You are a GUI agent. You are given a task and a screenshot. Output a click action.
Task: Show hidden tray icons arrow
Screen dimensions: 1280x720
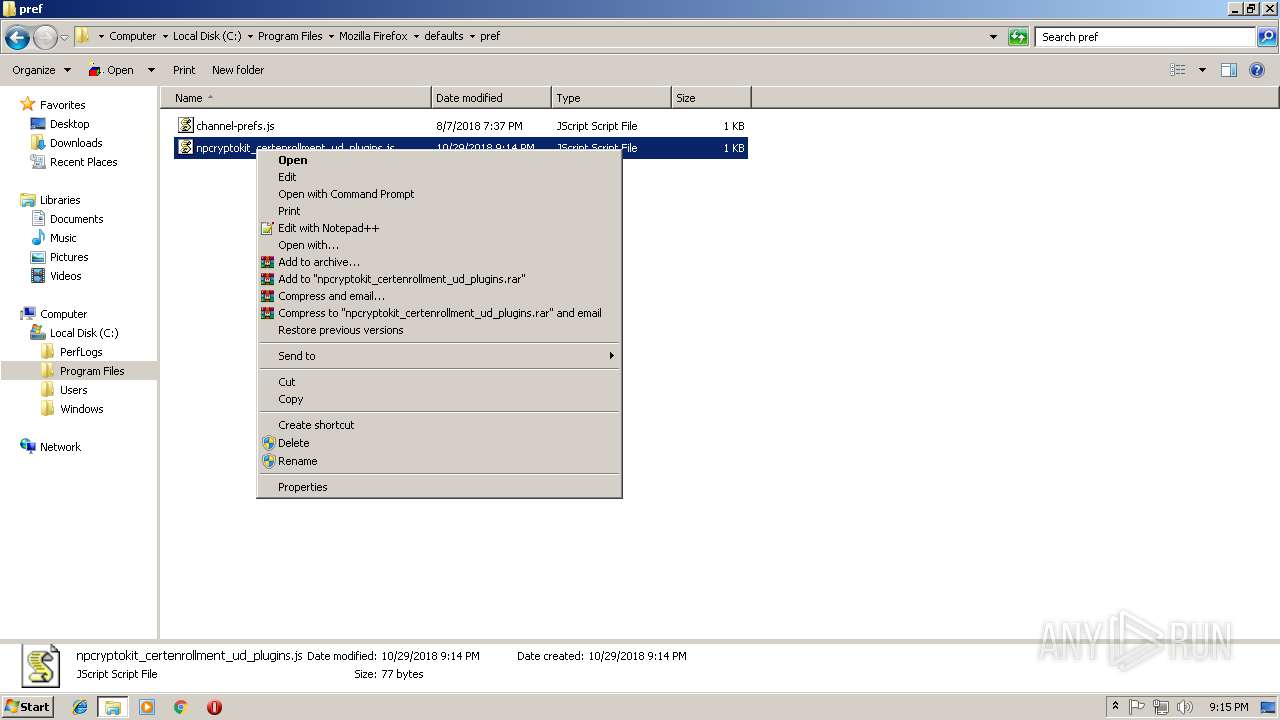point(1115,707)
